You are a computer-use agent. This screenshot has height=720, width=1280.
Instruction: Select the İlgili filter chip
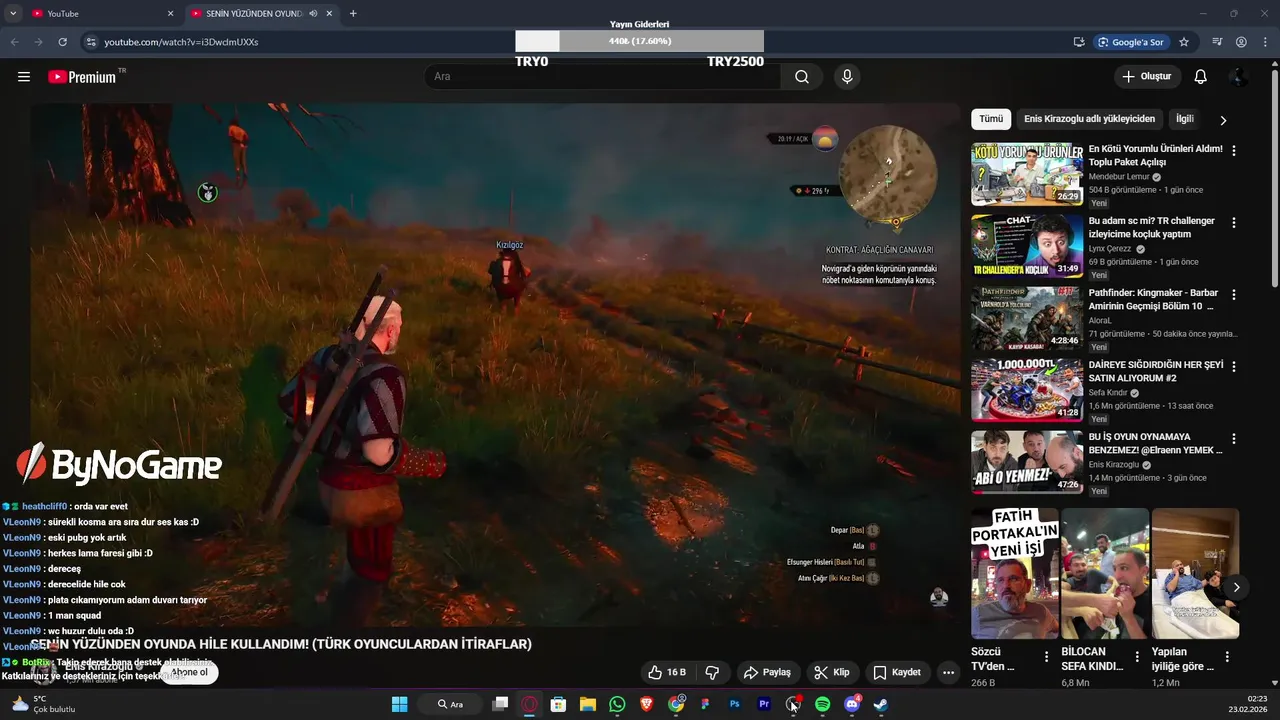coord(1185,119)
